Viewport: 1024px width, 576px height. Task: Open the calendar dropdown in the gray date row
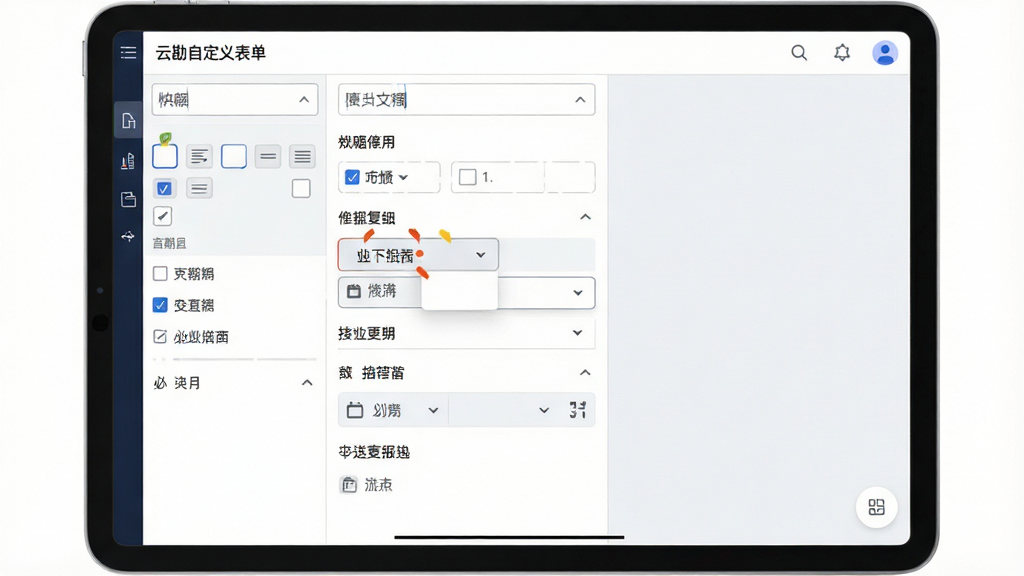pos(393,410)
